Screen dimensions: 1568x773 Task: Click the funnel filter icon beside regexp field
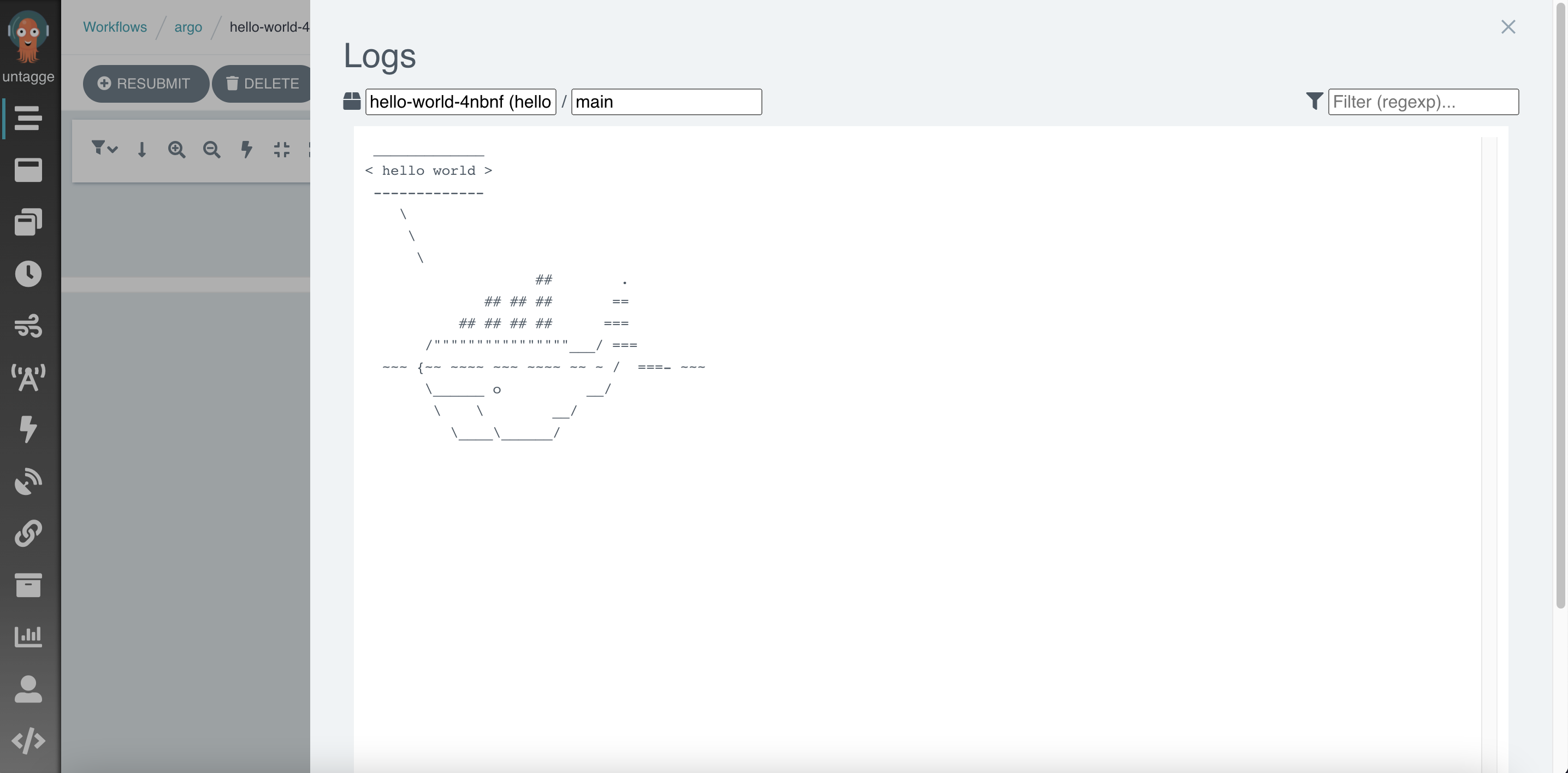pos(1314,101)
